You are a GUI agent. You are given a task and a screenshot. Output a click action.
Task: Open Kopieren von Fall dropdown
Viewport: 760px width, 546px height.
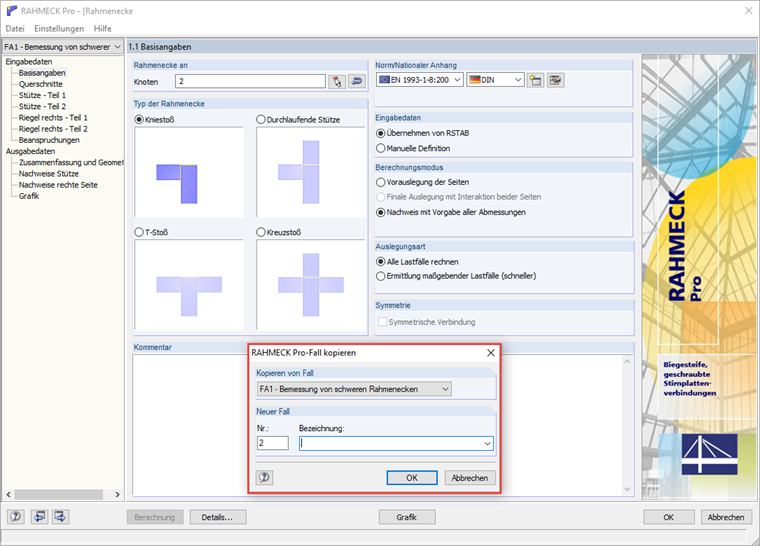(354, 389)
